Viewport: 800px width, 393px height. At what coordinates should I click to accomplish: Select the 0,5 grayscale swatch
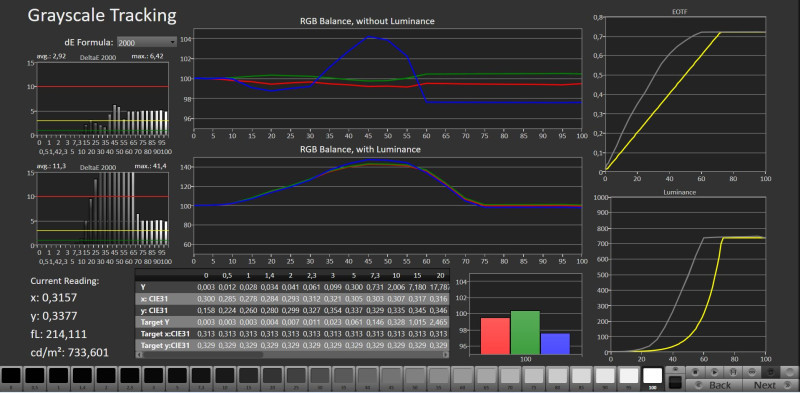(35, 376)
